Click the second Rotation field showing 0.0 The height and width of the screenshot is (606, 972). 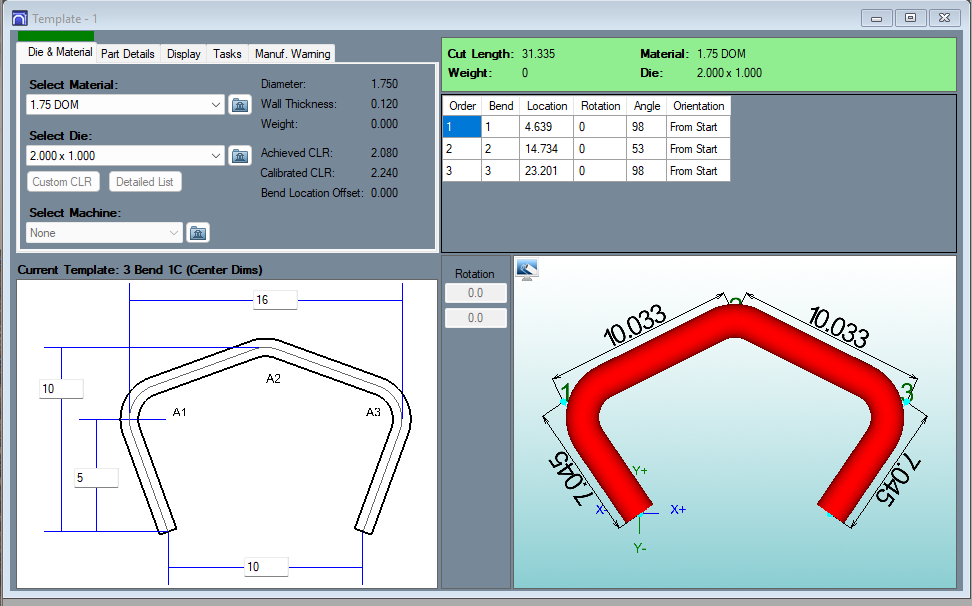coord(475,318)
